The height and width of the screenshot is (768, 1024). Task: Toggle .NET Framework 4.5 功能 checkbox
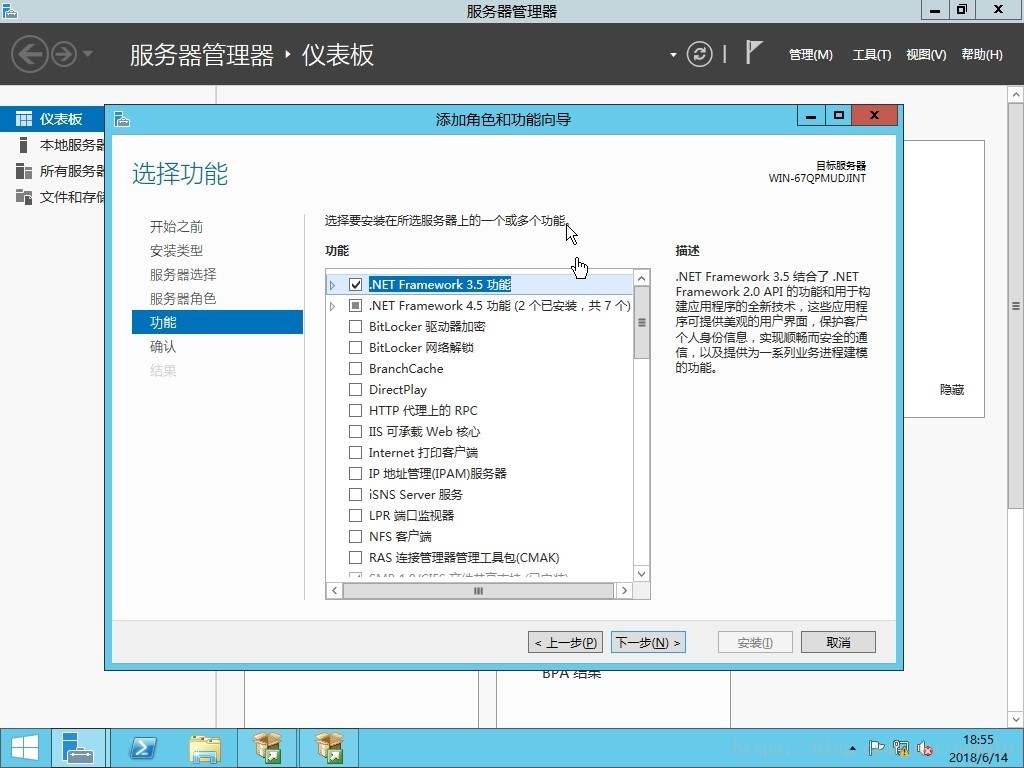click(355, 306)
